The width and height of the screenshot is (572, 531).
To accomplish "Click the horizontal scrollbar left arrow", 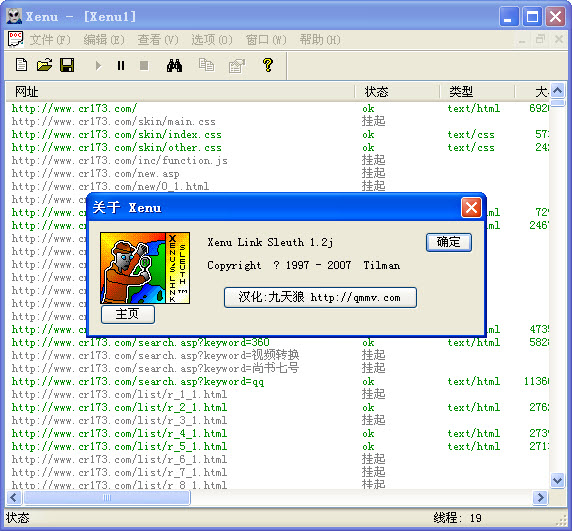I will [x=14, y=497].
